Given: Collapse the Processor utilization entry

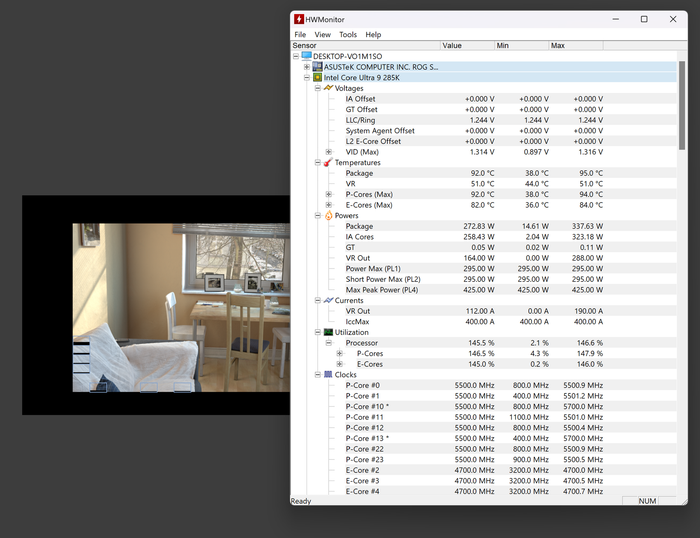Looking at the screenshot, I should 329,343.
